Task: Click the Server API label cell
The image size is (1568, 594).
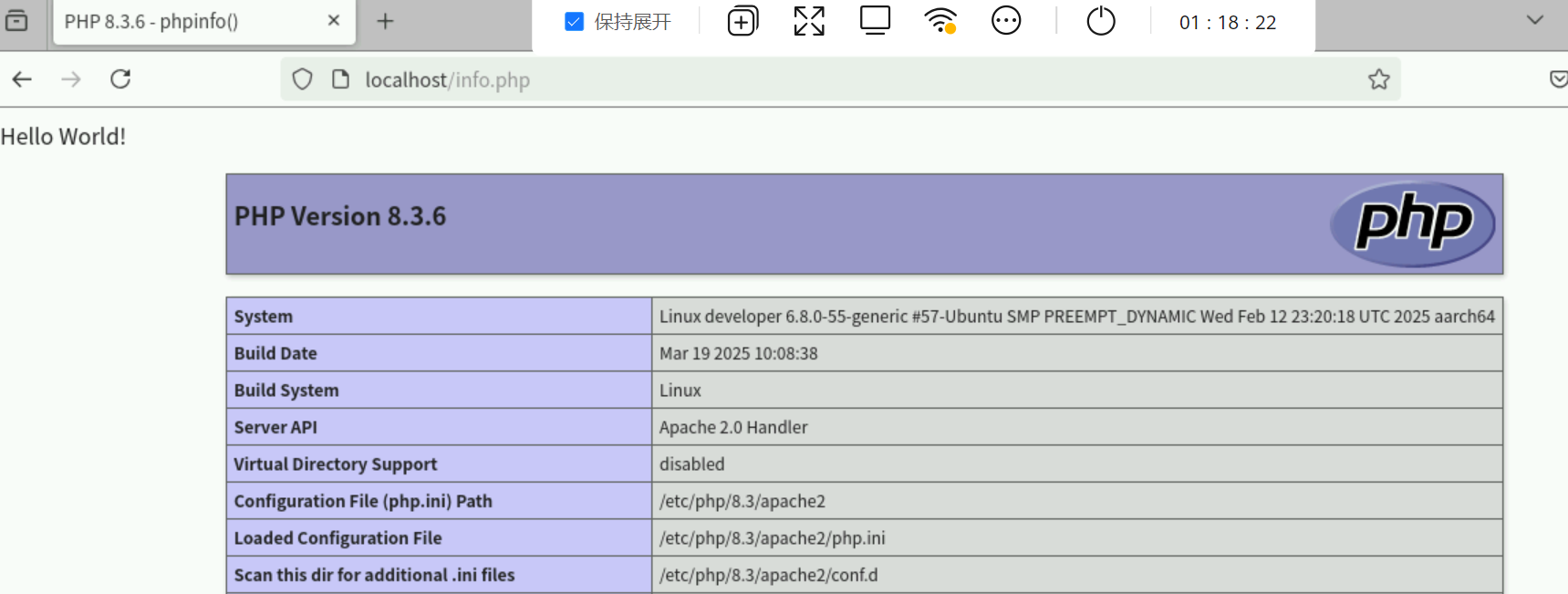Action: [439, 427]
